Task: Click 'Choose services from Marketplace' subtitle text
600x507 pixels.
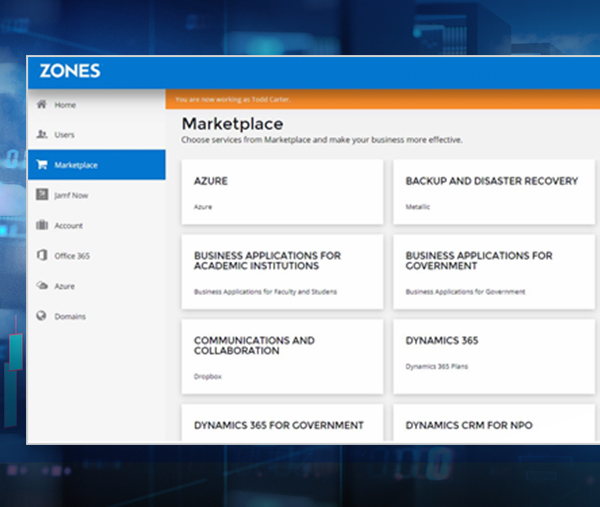Action: pyautogui.click(x=322, y=140)
